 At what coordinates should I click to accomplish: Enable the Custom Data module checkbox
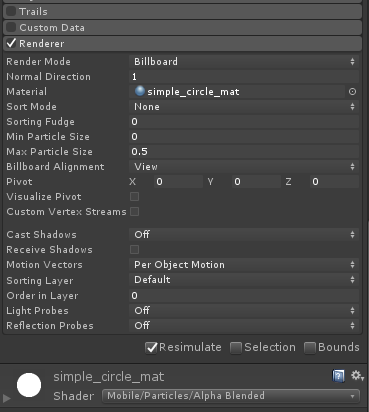(x=11, y=27)
